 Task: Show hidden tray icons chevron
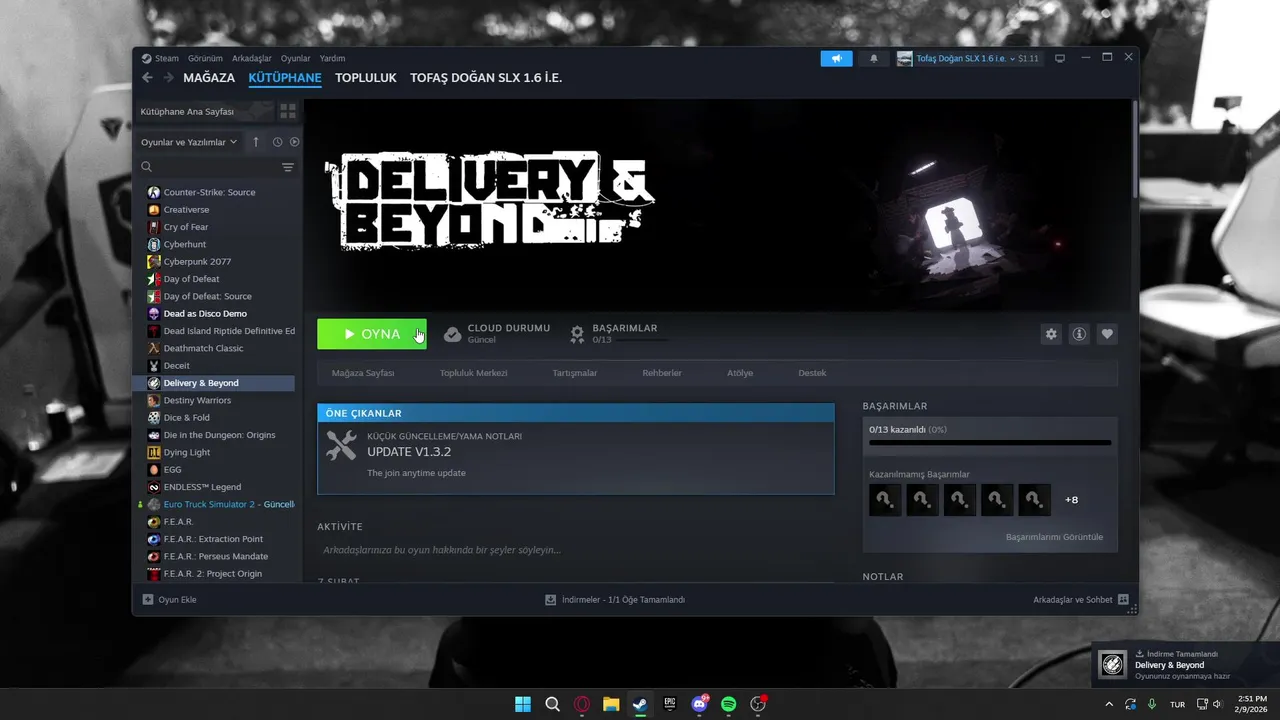[1109, 704]
